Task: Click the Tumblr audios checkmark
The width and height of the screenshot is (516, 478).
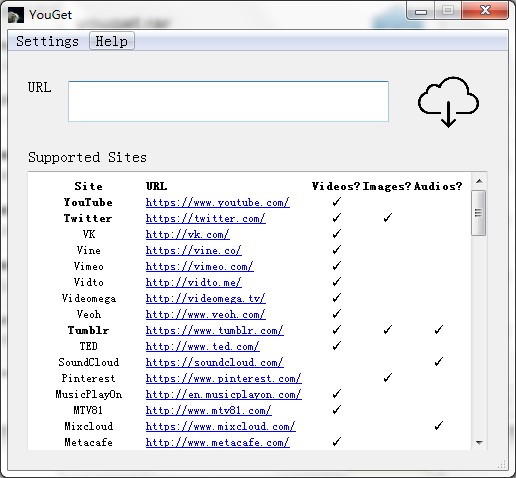Action: pyautogui.click(x=439, y=330)
